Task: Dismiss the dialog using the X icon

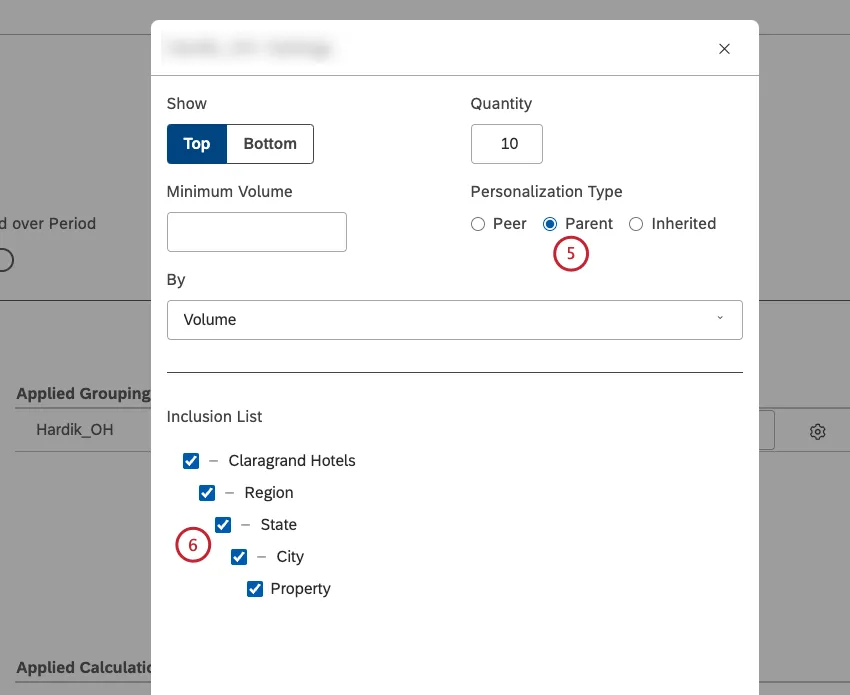Action: (x=724, y=48)
